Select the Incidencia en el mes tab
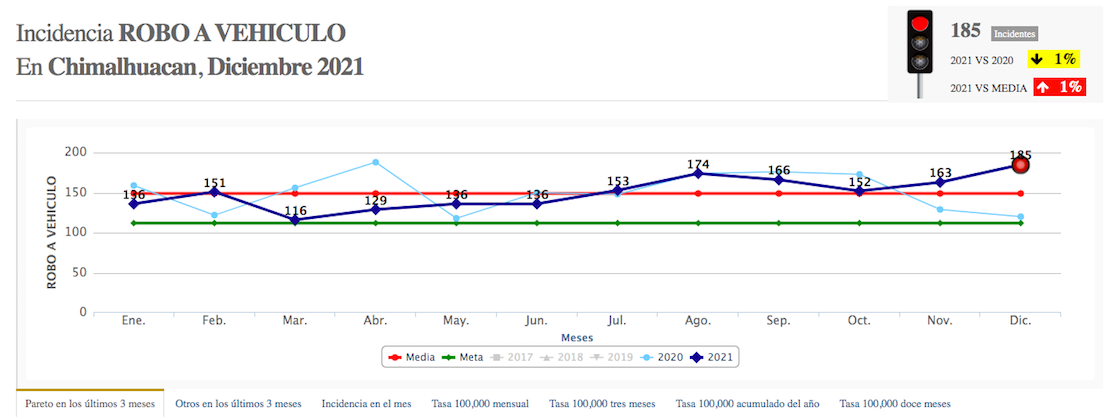 coord(366,404)
